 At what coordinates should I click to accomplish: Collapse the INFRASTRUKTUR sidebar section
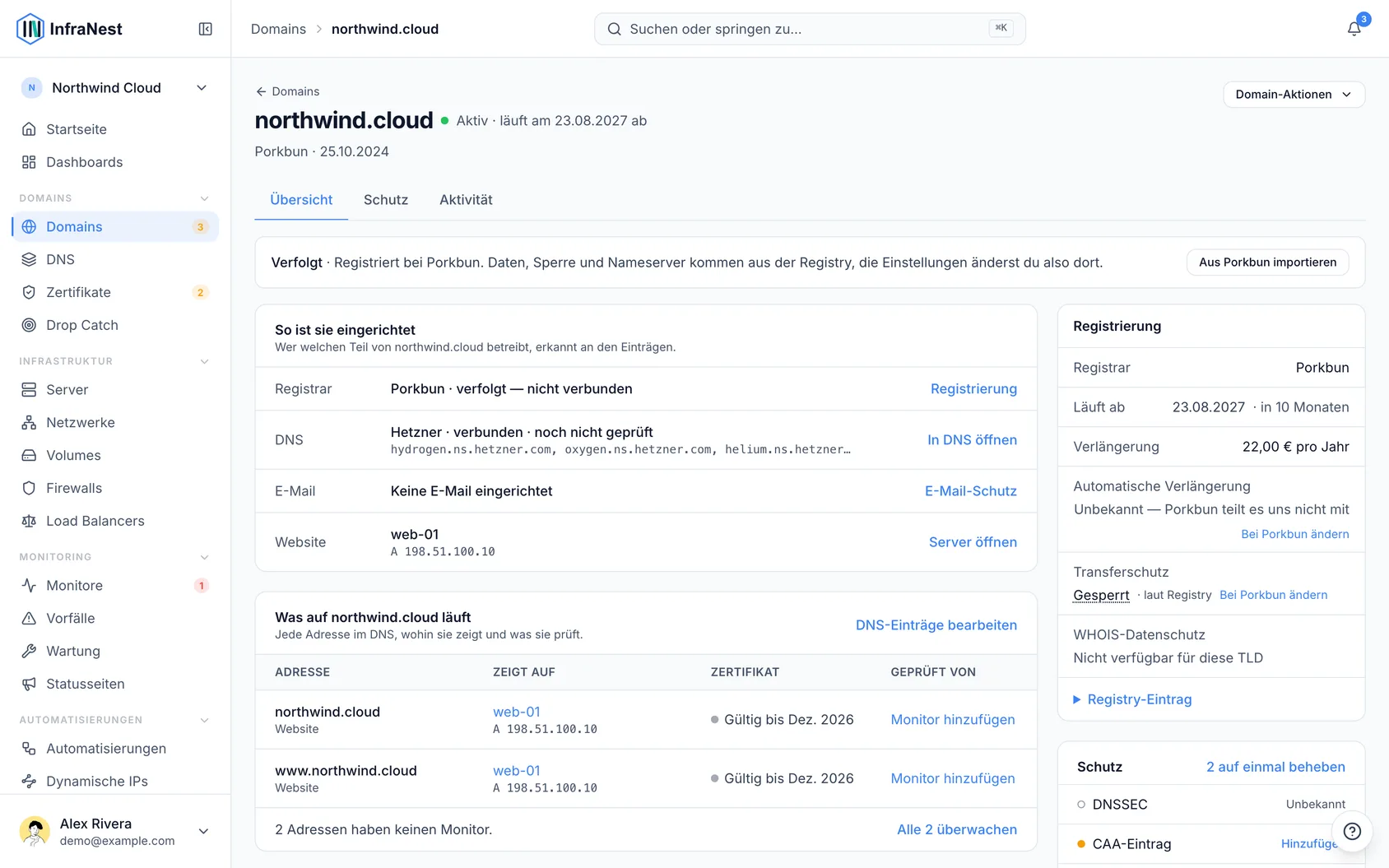205,361
